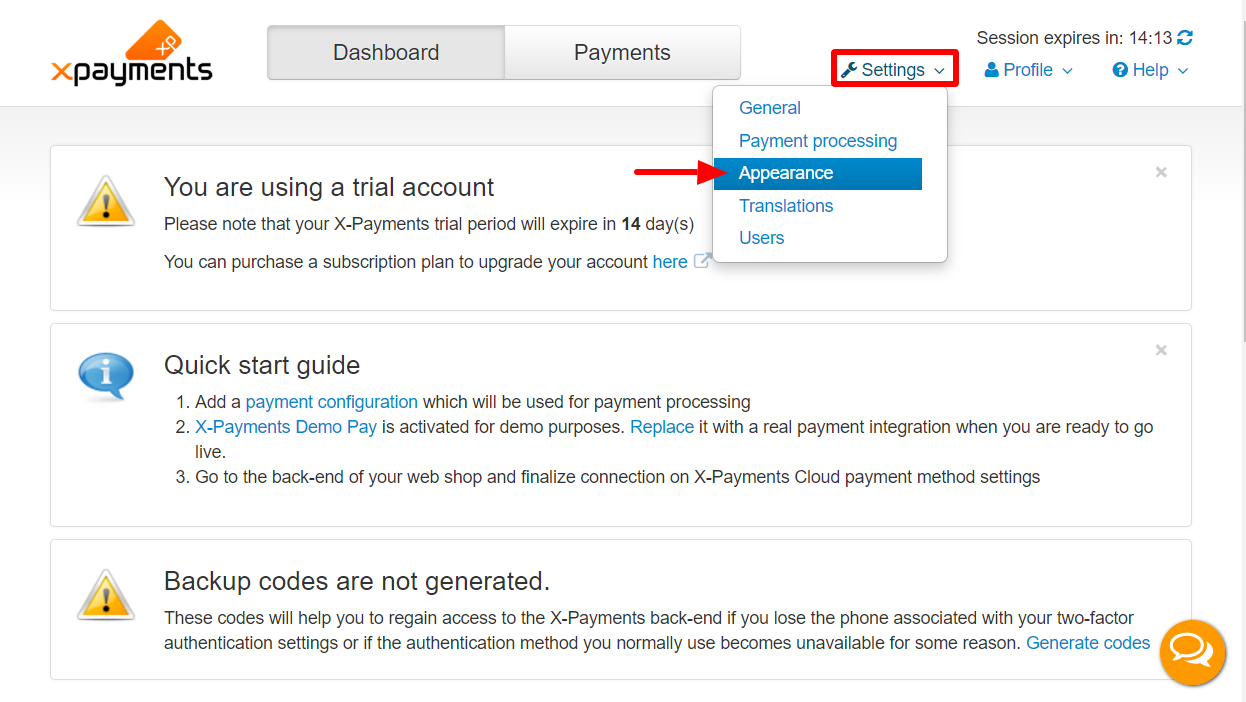Expand the Profile dropdown menu
The height and width of the screenshot is (702, 1246).
pos(1029,70)
